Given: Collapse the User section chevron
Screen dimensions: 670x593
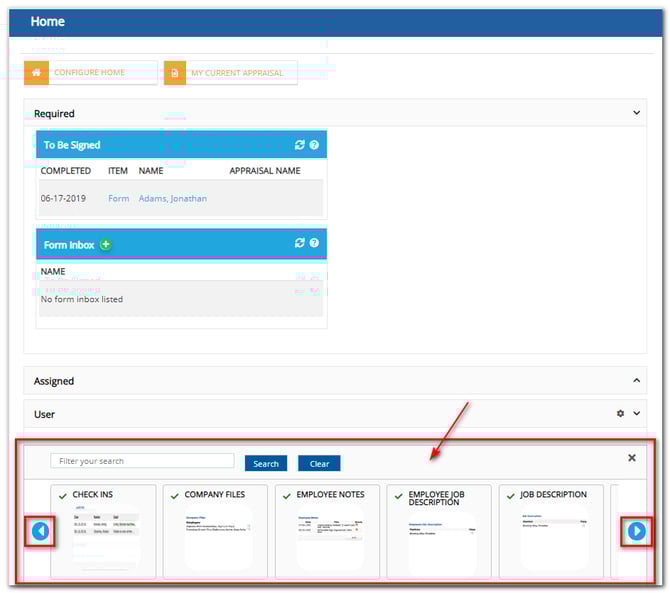Looking at the screenshot, I should [x=637, y=414].
